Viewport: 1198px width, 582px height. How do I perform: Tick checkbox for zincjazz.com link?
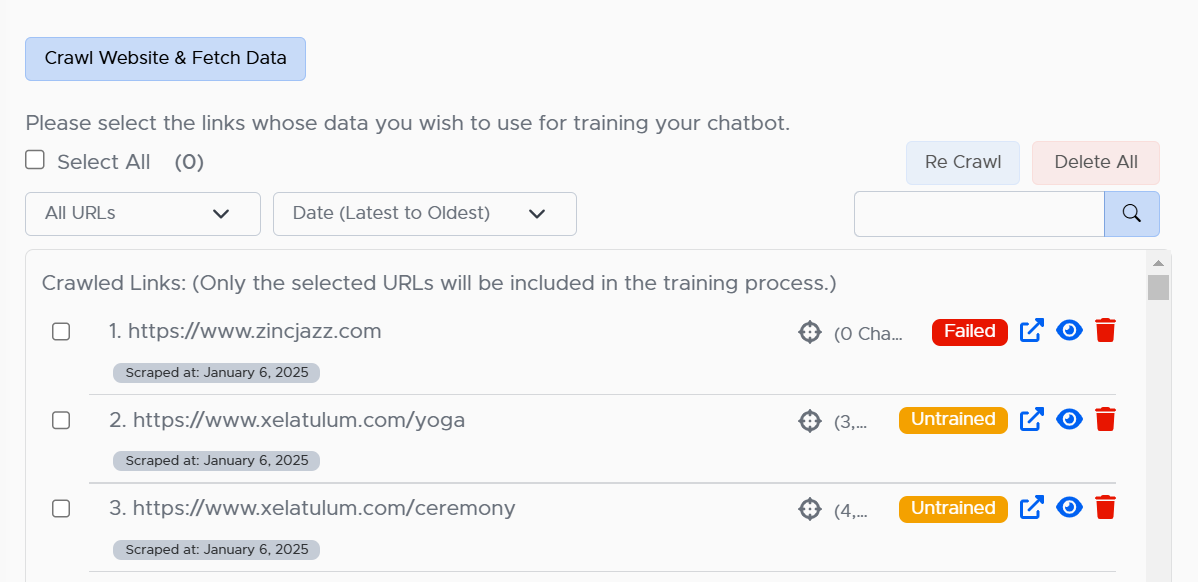point(61,331)
